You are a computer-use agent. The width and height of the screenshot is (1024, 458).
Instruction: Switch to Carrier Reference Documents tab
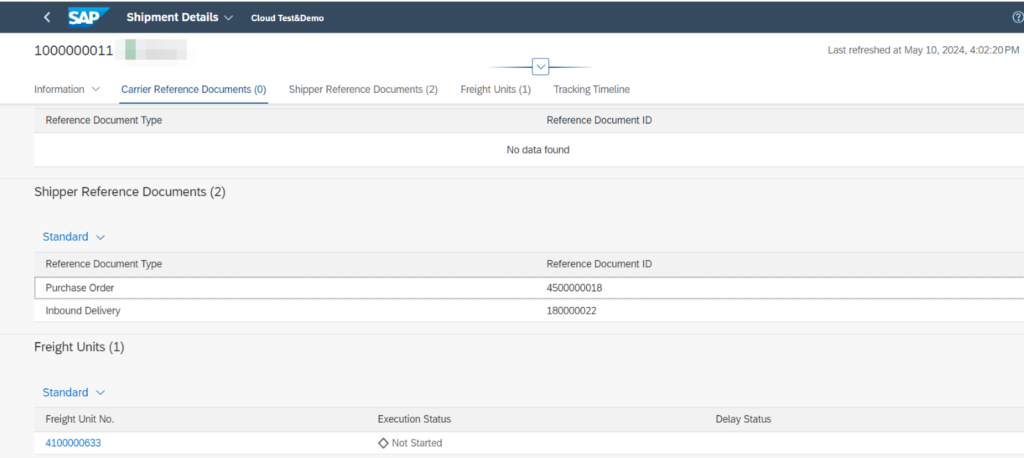tap(193, 89)
